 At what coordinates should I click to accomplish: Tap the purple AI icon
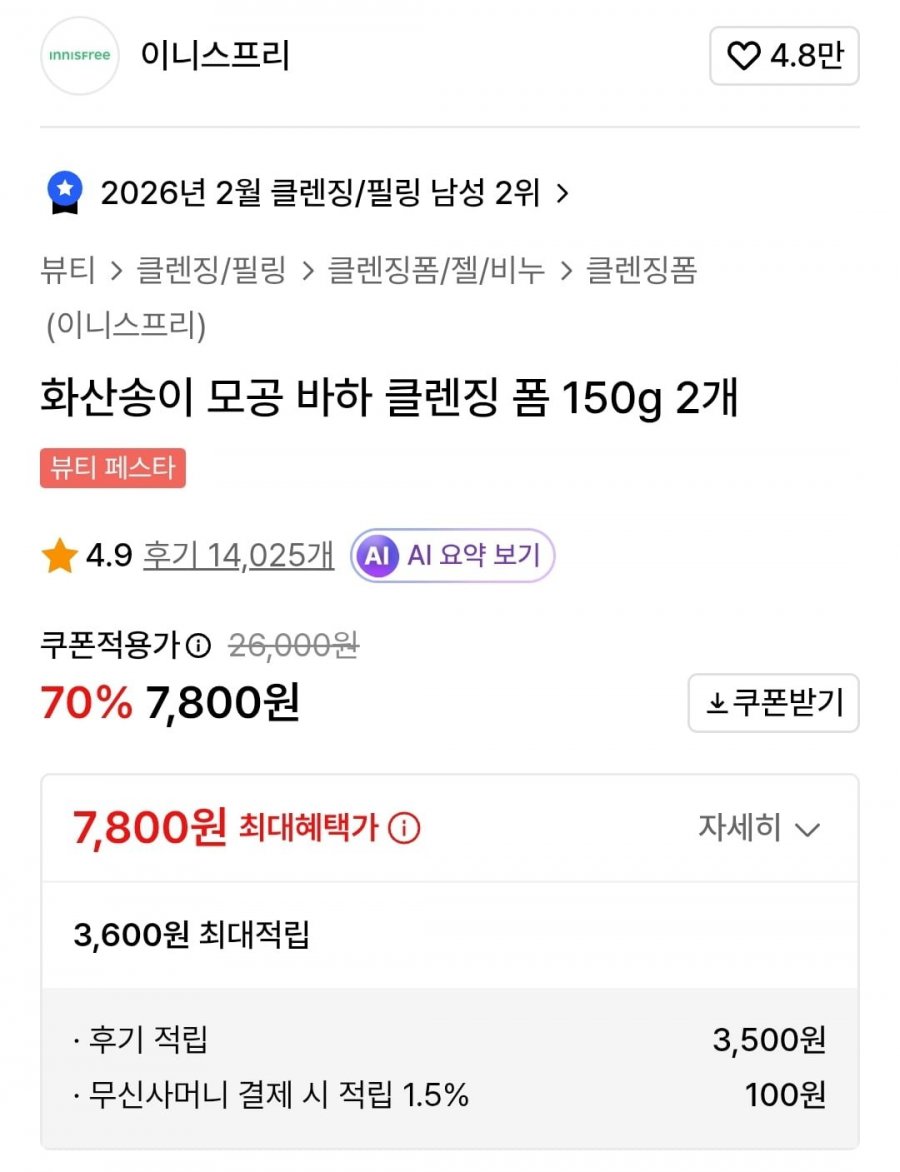pos(377,556)
